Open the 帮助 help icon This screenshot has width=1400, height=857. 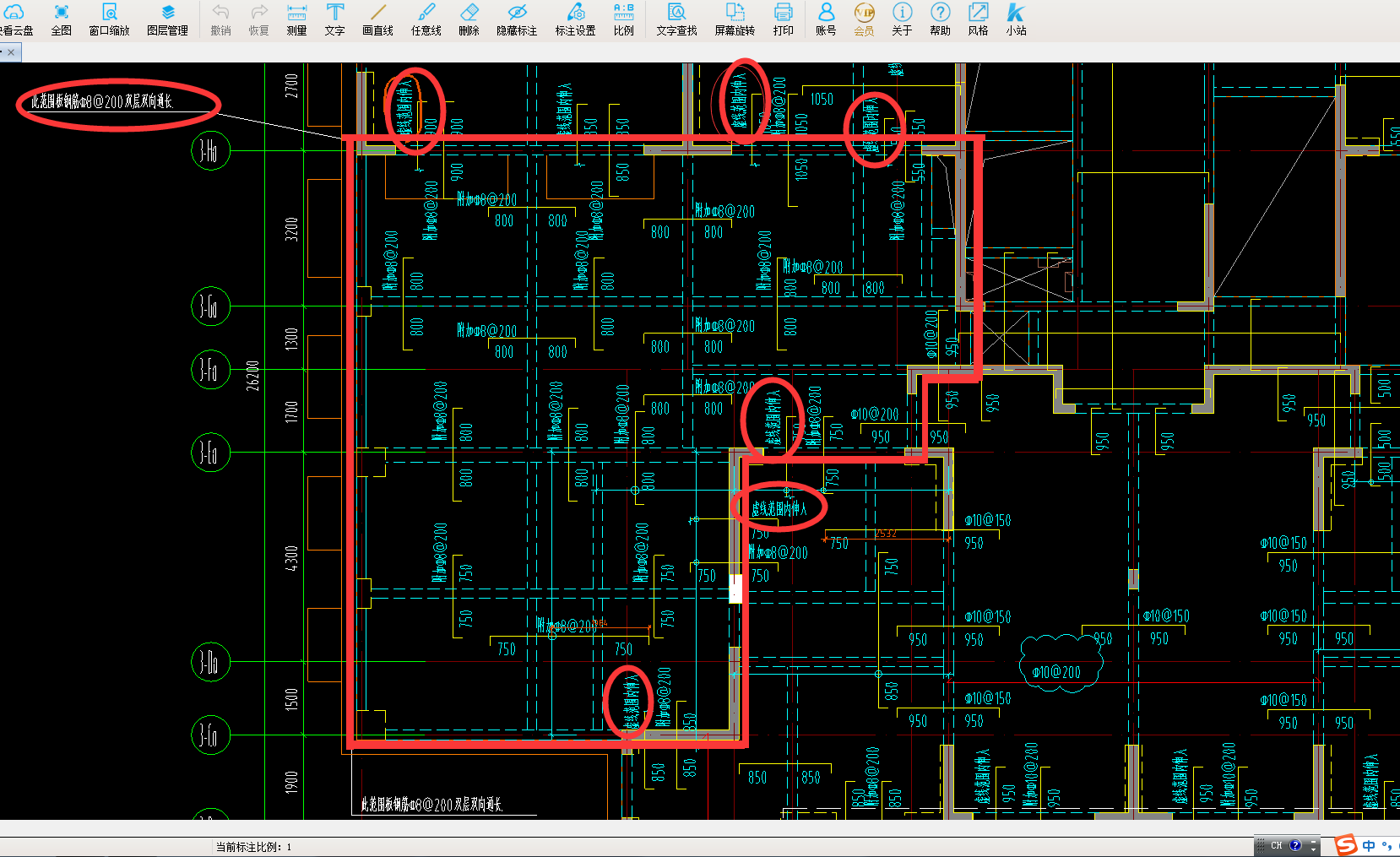pos(940,19)
